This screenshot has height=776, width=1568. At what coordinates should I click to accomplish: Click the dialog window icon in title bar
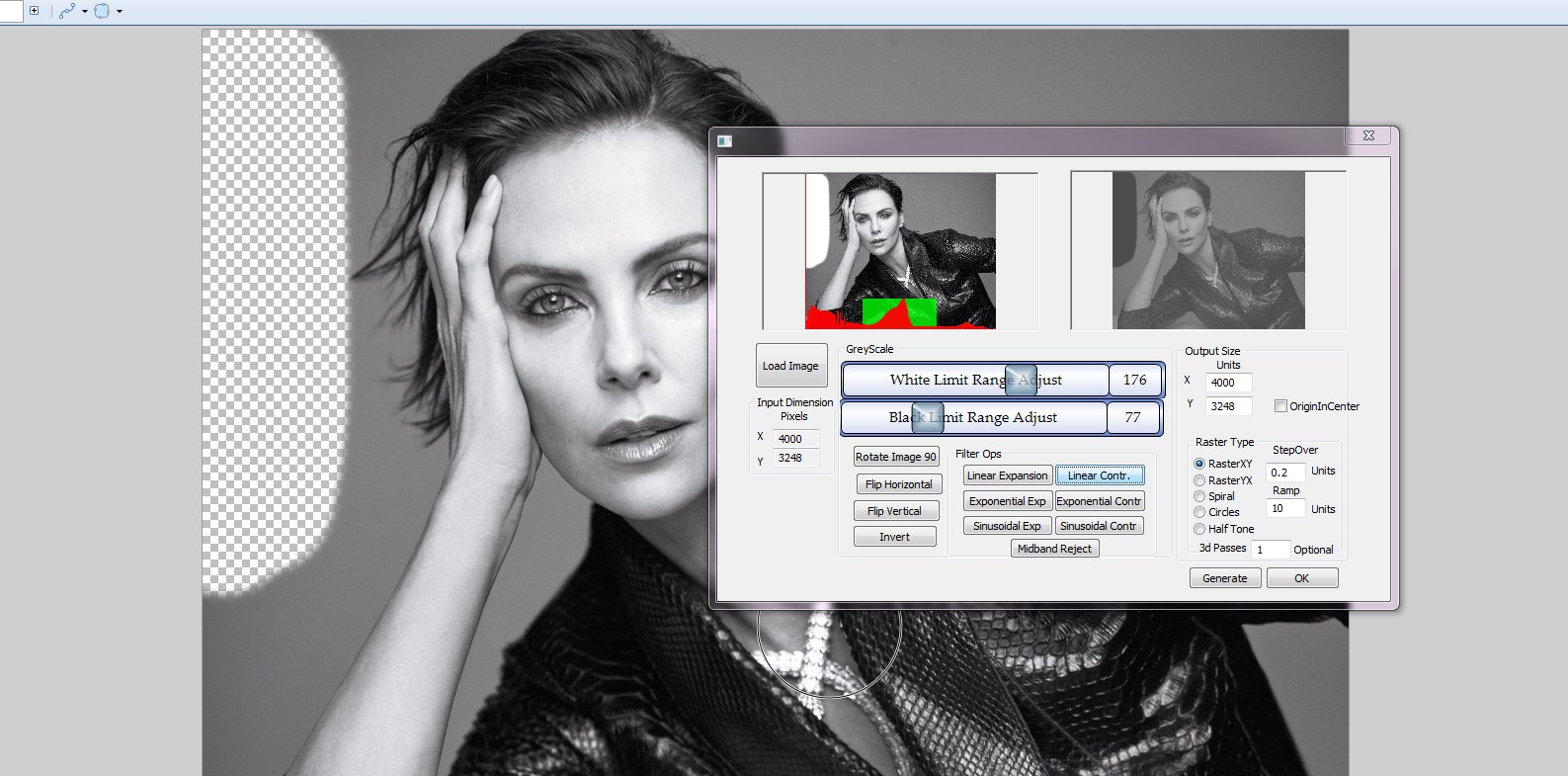coord(724,140)
